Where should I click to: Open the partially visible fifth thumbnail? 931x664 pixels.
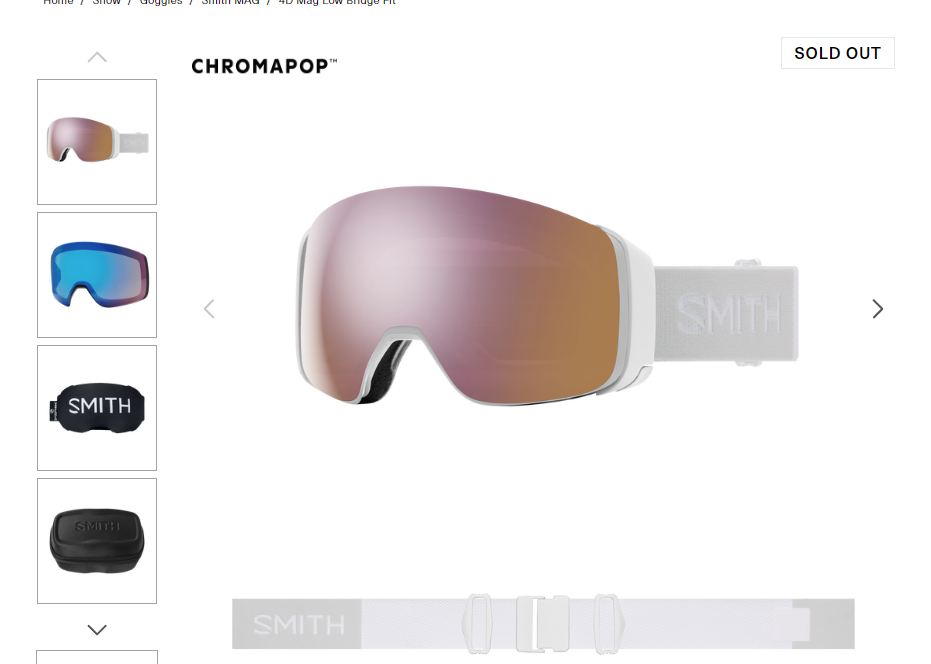(x=97, y=657)
